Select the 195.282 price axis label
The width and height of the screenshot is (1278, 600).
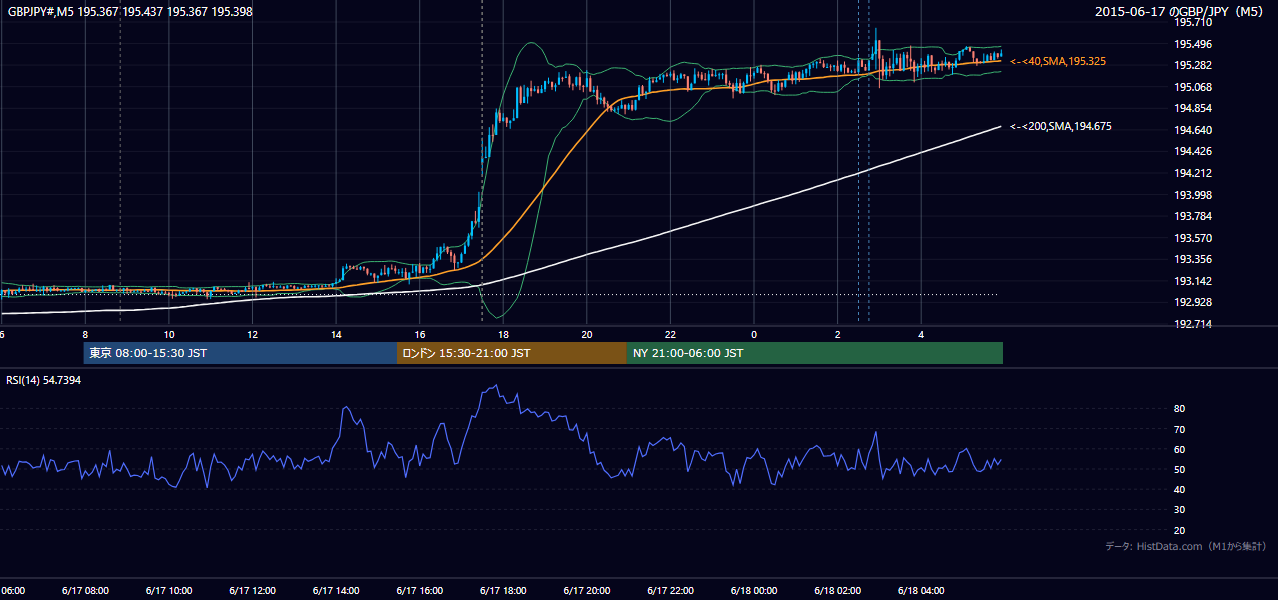[1193, 65]
